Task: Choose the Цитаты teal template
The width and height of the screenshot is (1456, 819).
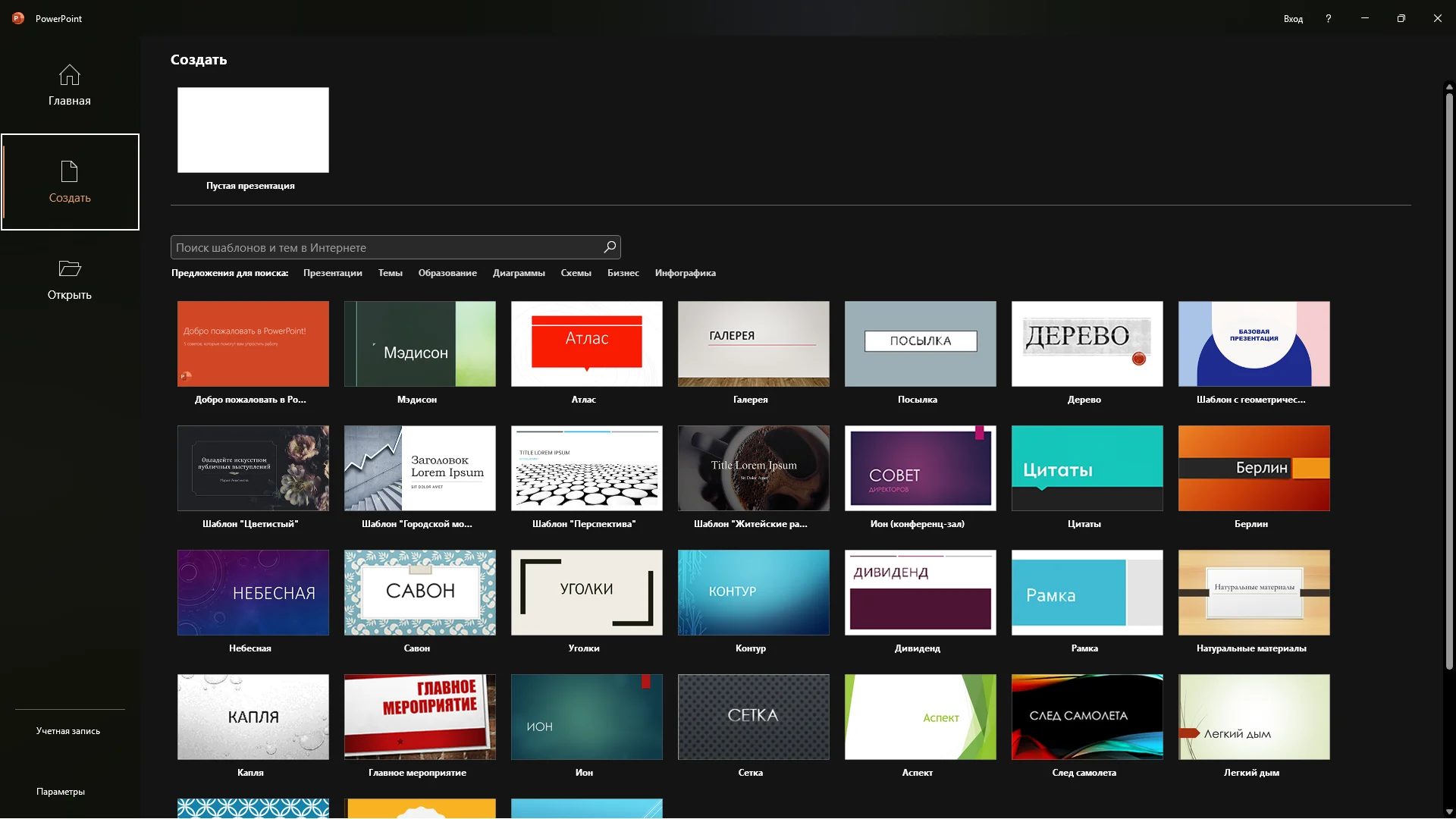Action: [x=1087, y=468]
